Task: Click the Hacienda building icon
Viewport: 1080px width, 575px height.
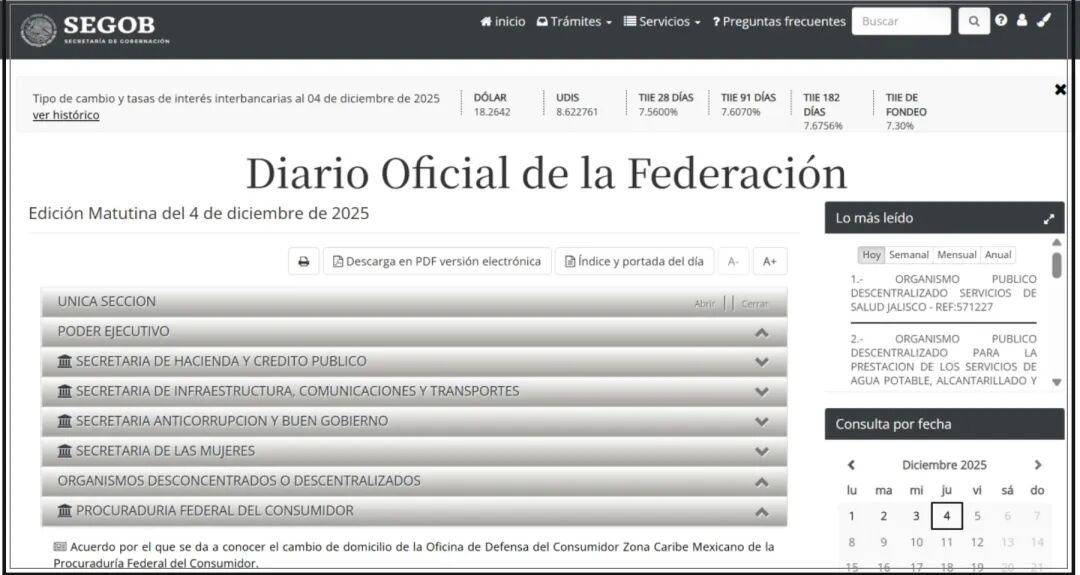Action: click(x=65, y=362)
